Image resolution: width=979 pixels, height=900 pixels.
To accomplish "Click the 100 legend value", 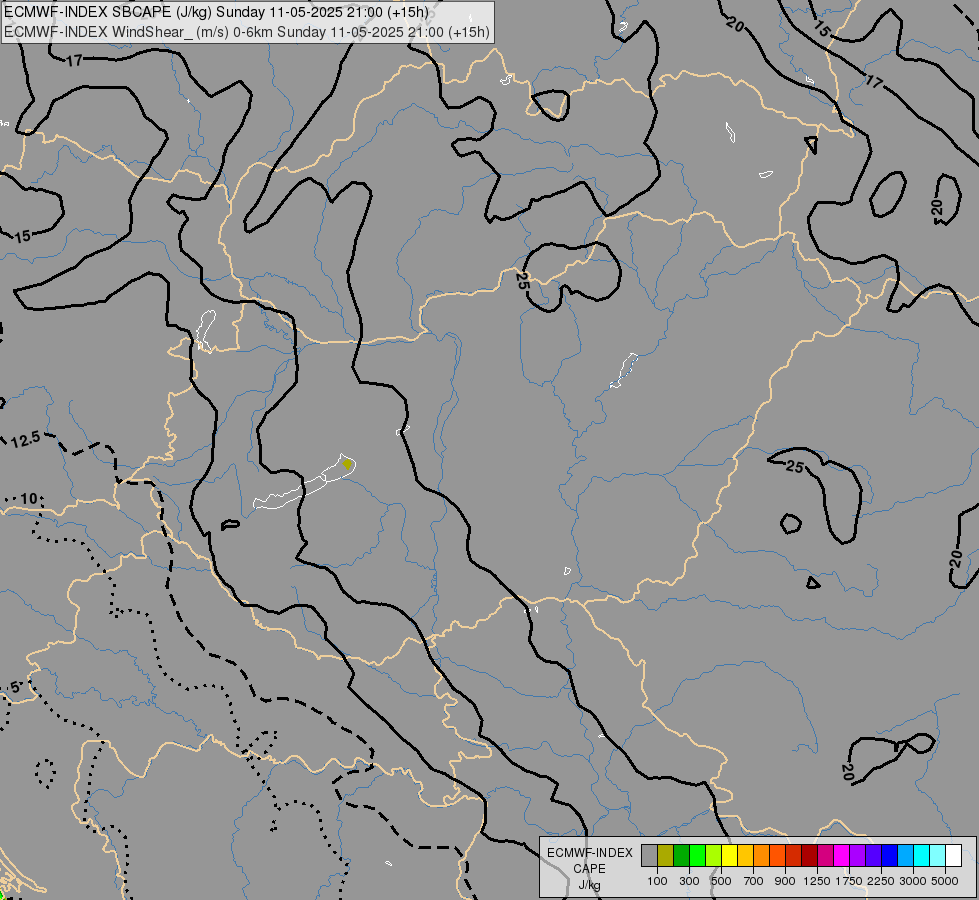I will (x=657, y=881).
